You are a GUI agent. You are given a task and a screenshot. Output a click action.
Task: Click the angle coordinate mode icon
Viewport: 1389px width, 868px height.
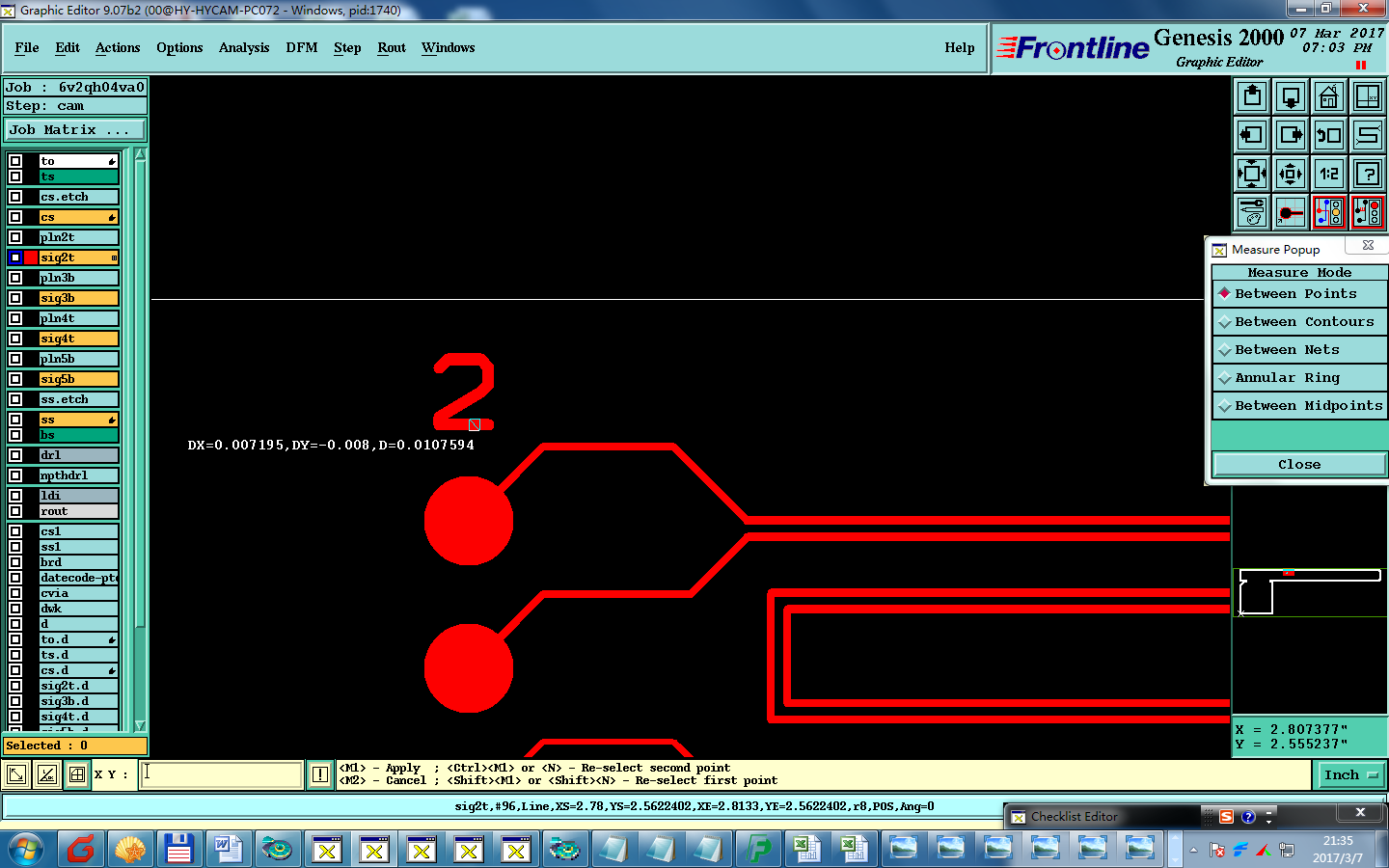point(46,773)
